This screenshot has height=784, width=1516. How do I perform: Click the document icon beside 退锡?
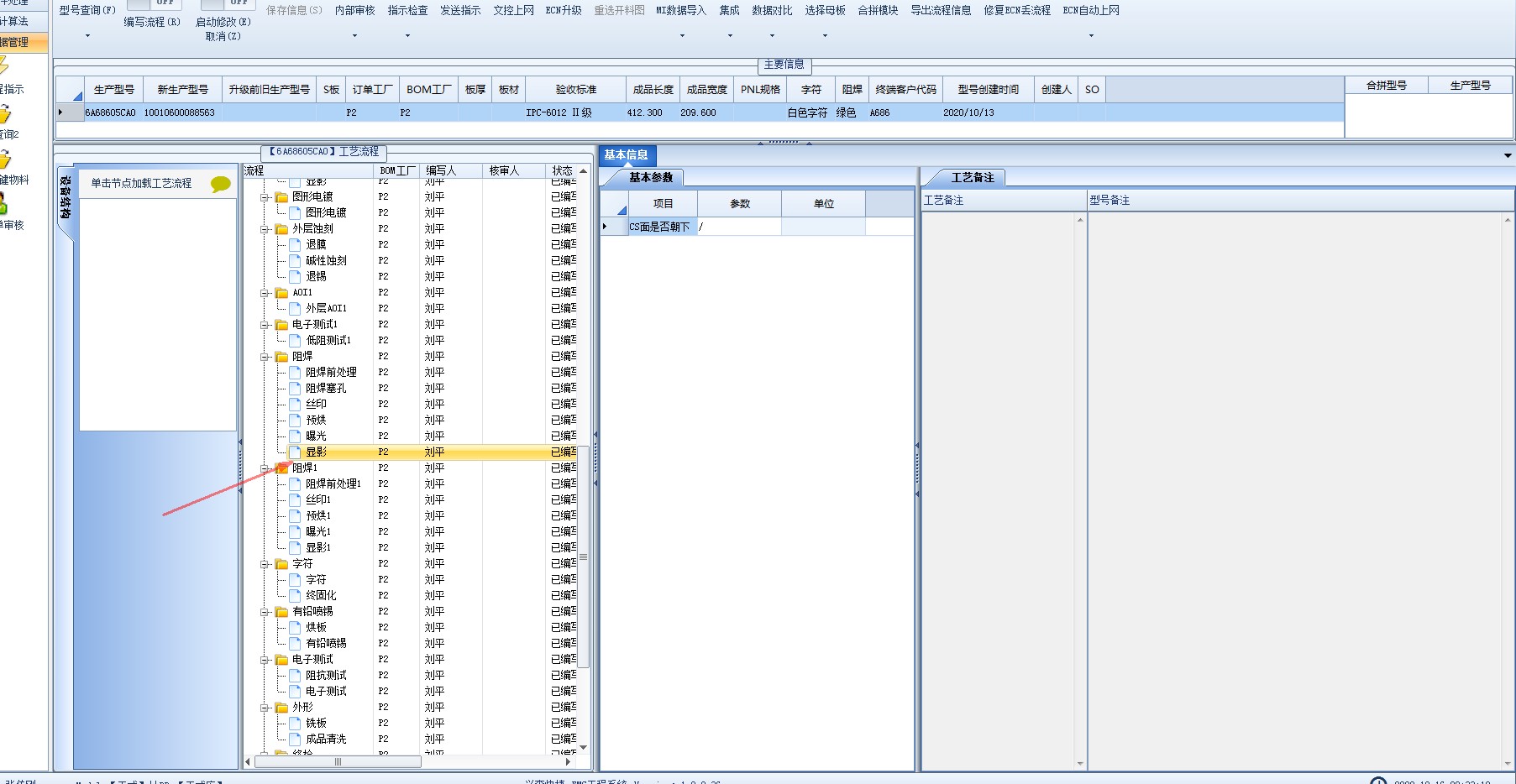(295, 276)
